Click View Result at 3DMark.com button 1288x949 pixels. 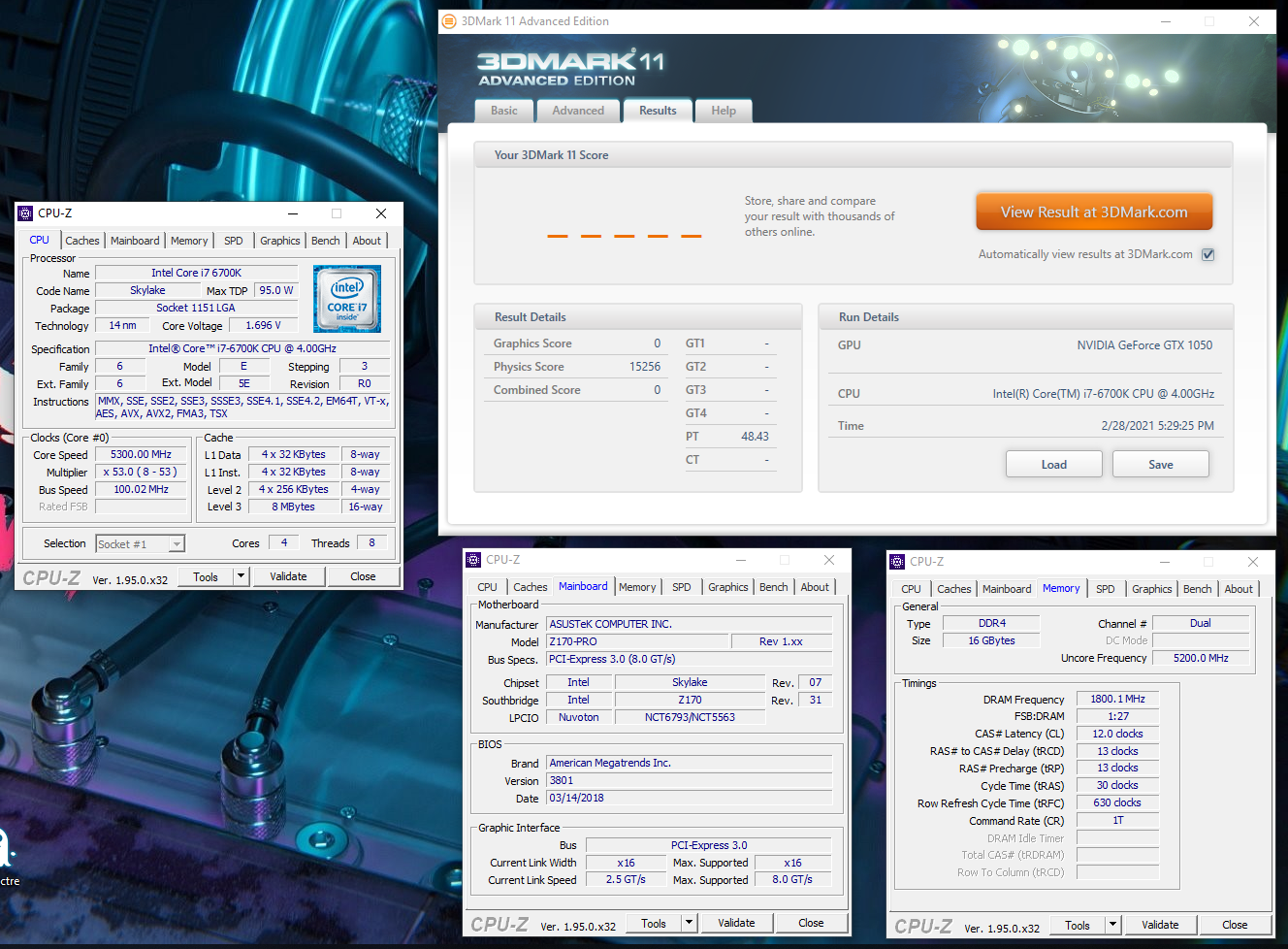click(x=1094, y=212)
